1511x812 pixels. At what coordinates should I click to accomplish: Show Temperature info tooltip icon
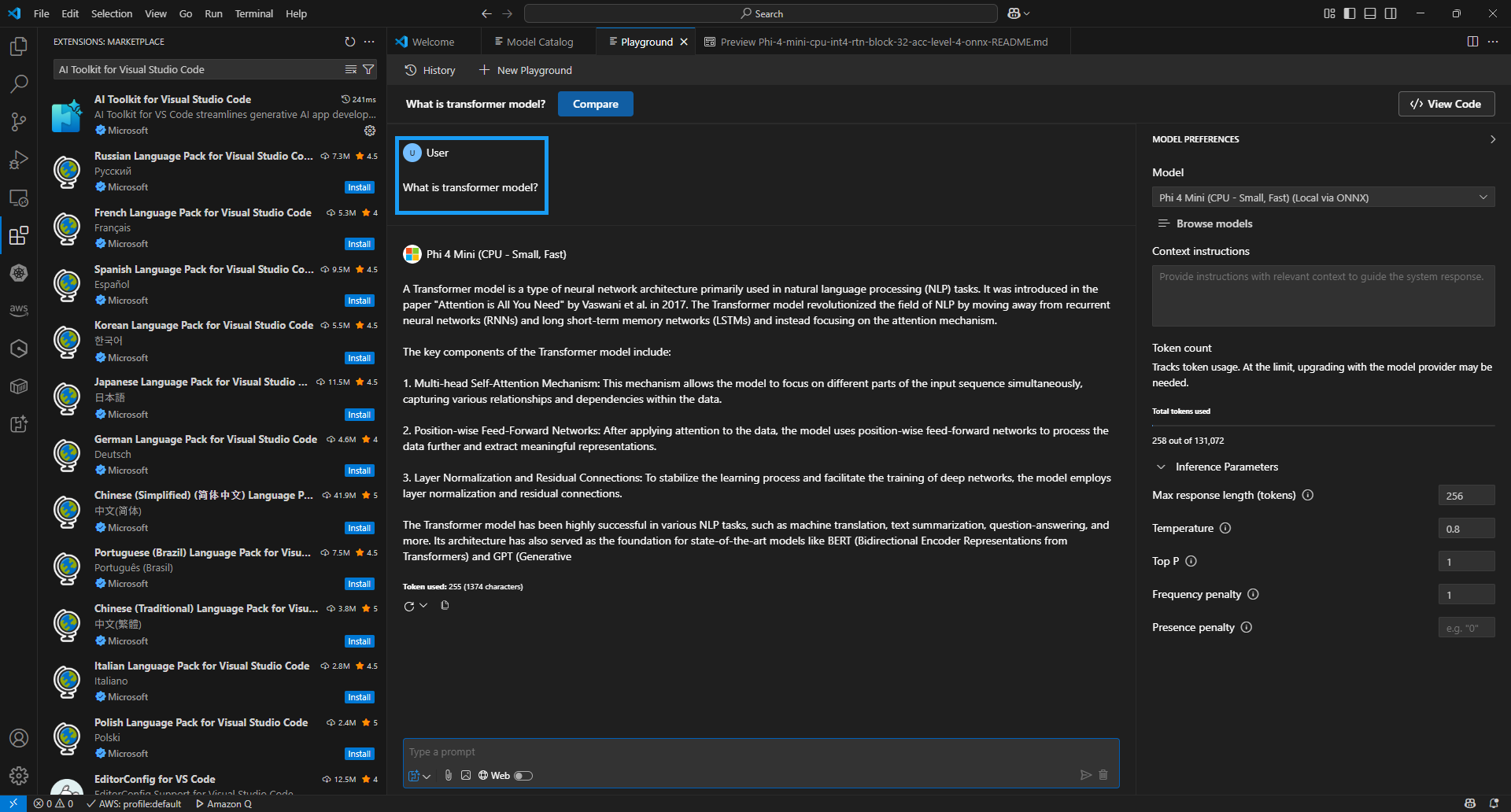point(1225,528)
